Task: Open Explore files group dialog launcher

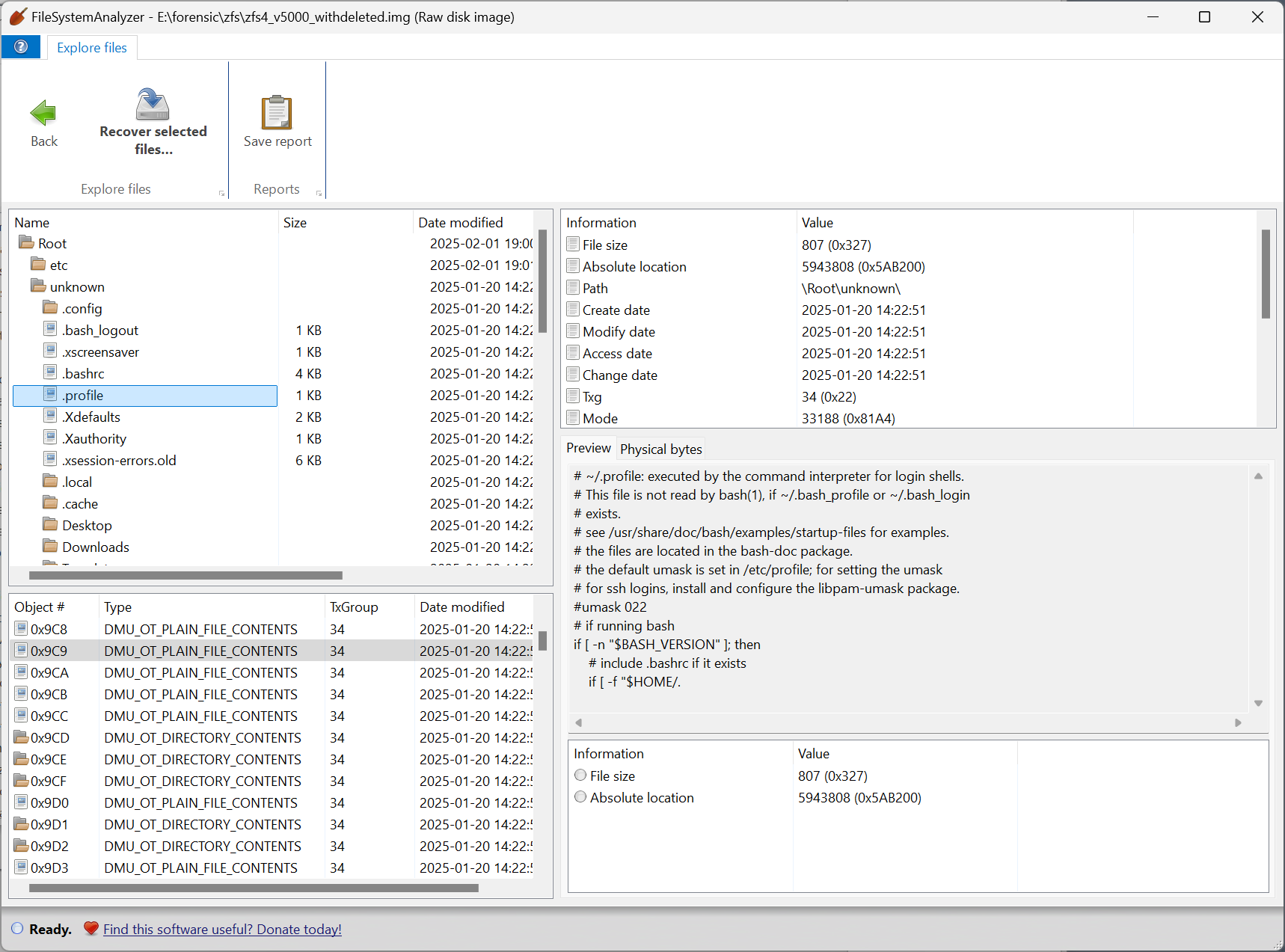Action: tap(221, 193)
